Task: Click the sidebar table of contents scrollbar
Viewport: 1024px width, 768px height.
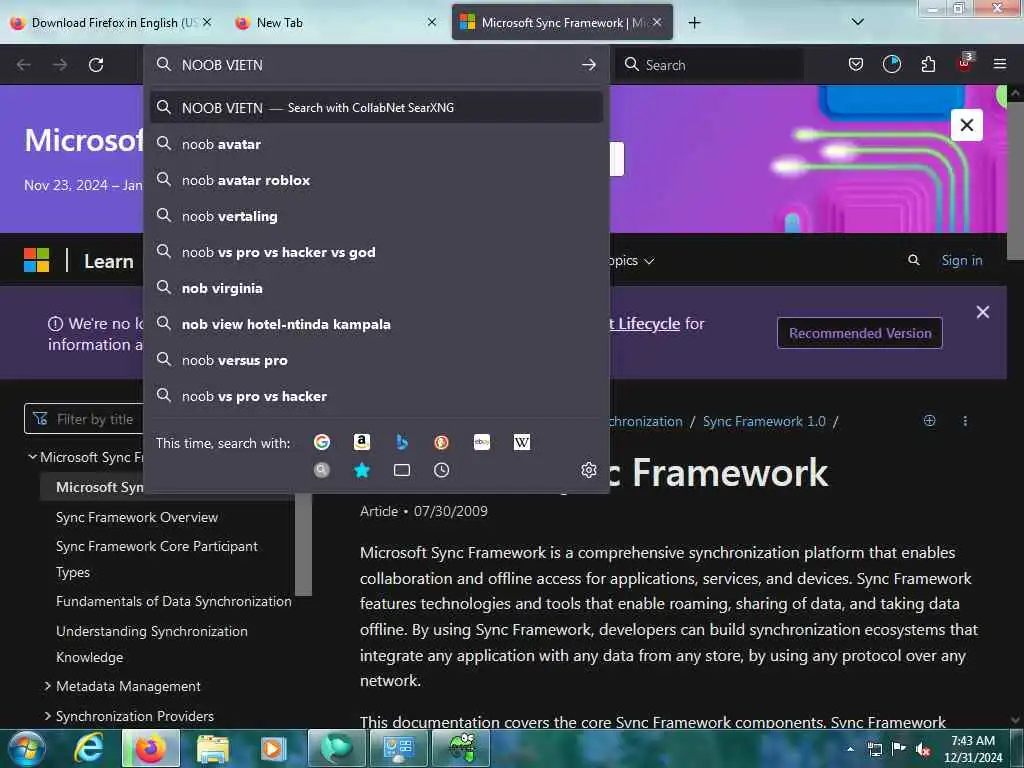Action: tap(303, 544)
